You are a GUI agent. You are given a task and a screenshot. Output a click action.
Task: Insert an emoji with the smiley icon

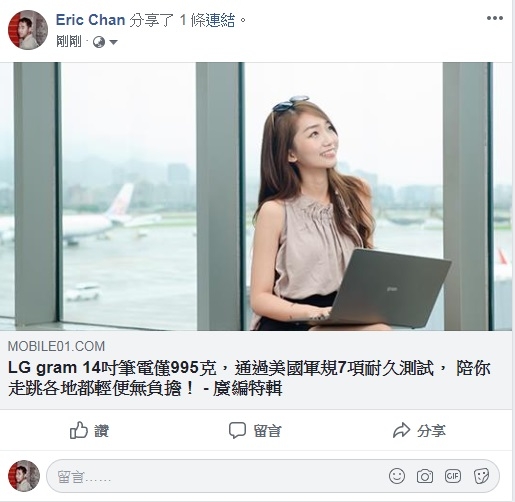[x=397, y=476]
